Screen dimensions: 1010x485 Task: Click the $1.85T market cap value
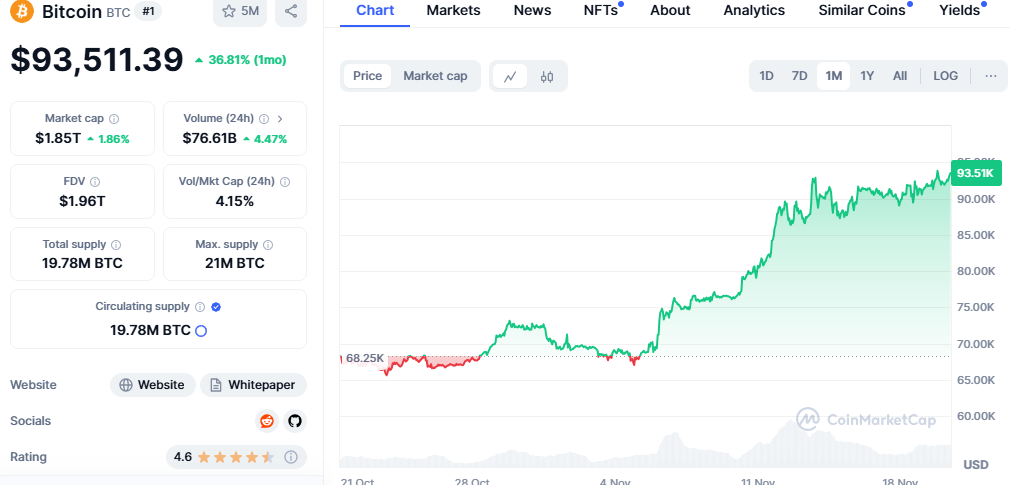pos(58,138)
